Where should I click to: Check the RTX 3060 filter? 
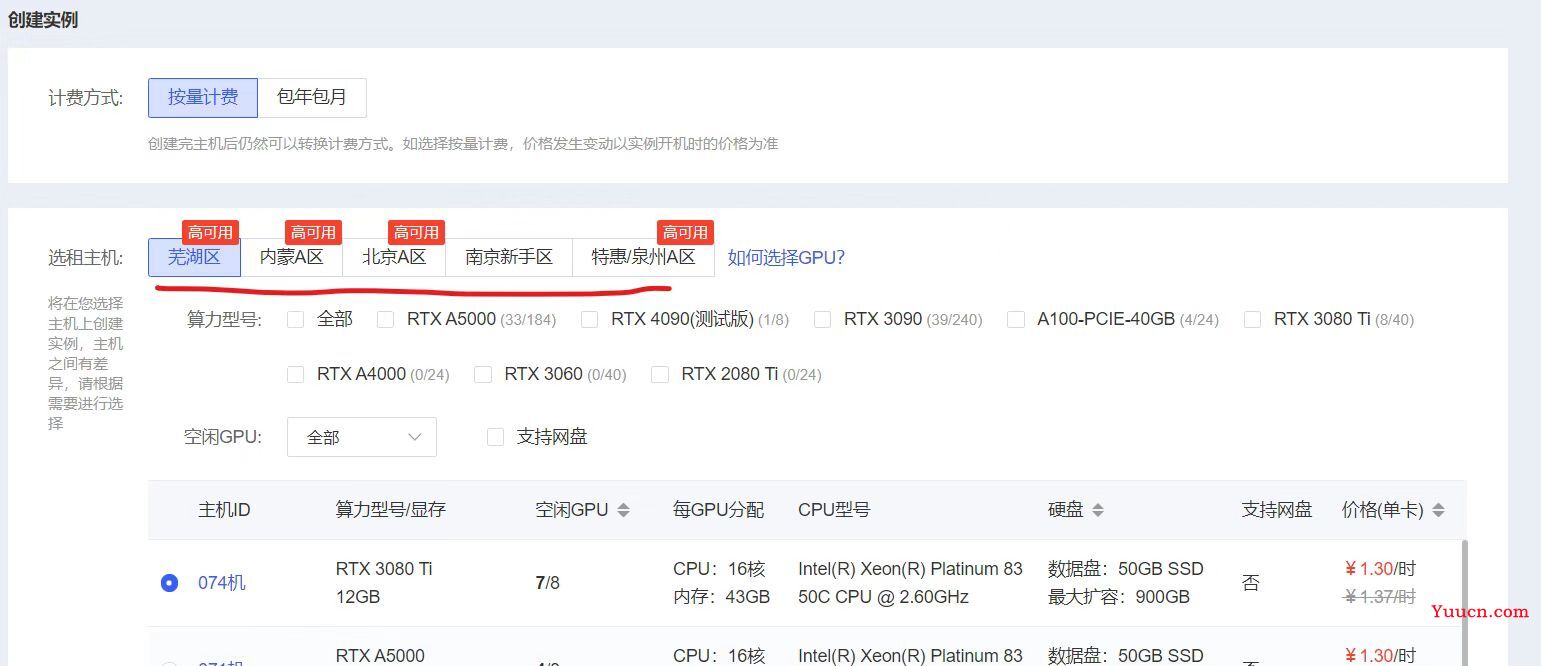pyautogui.click(x=482, y=374)
